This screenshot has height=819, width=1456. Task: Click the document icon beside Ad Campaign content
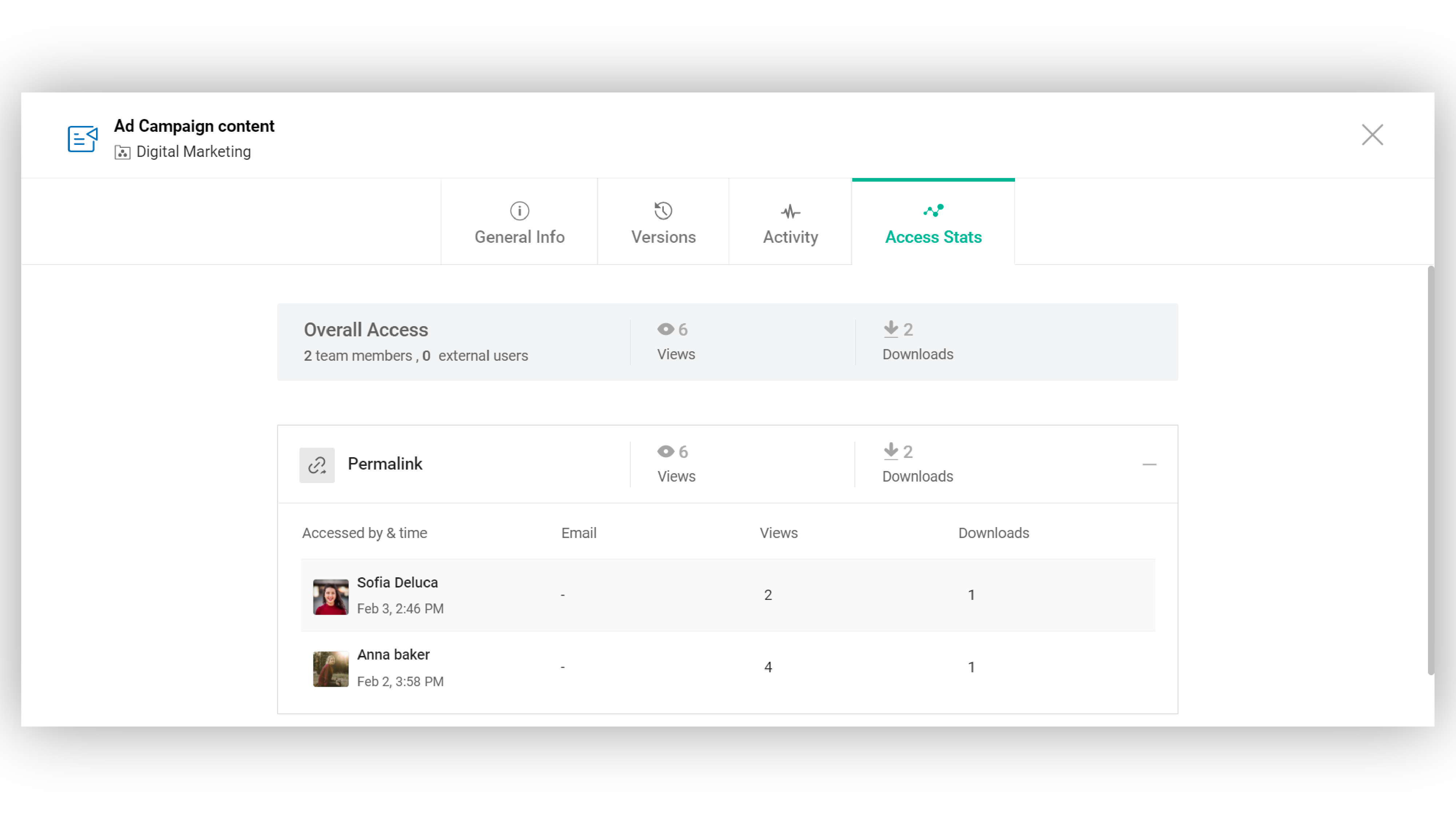[x=83, y=138]
